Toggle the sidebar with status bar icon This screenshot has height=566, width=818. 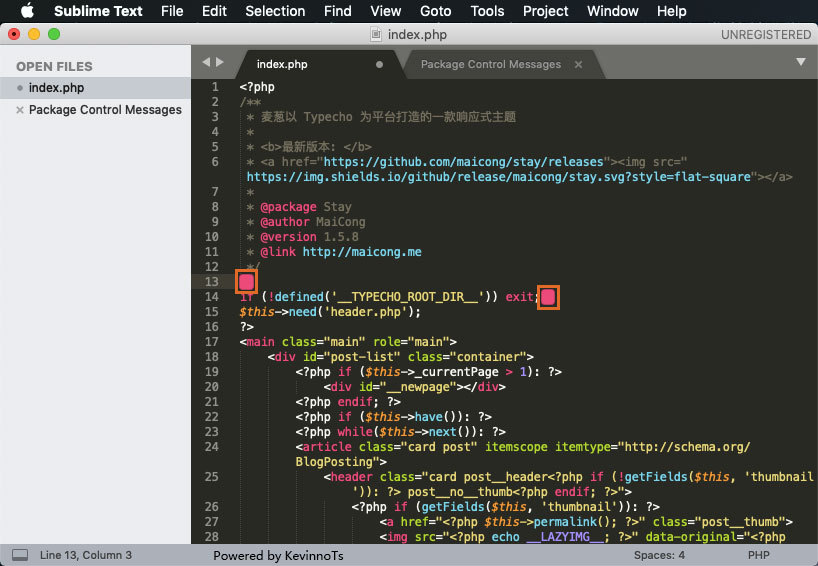[x=20, y=555]
